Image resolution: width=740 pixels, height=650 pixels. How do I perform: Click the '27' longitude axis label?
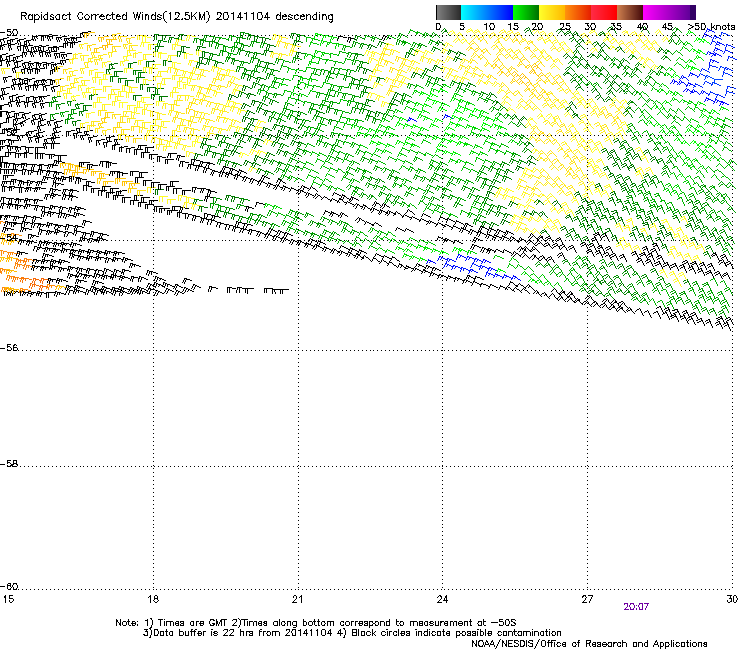587,599
